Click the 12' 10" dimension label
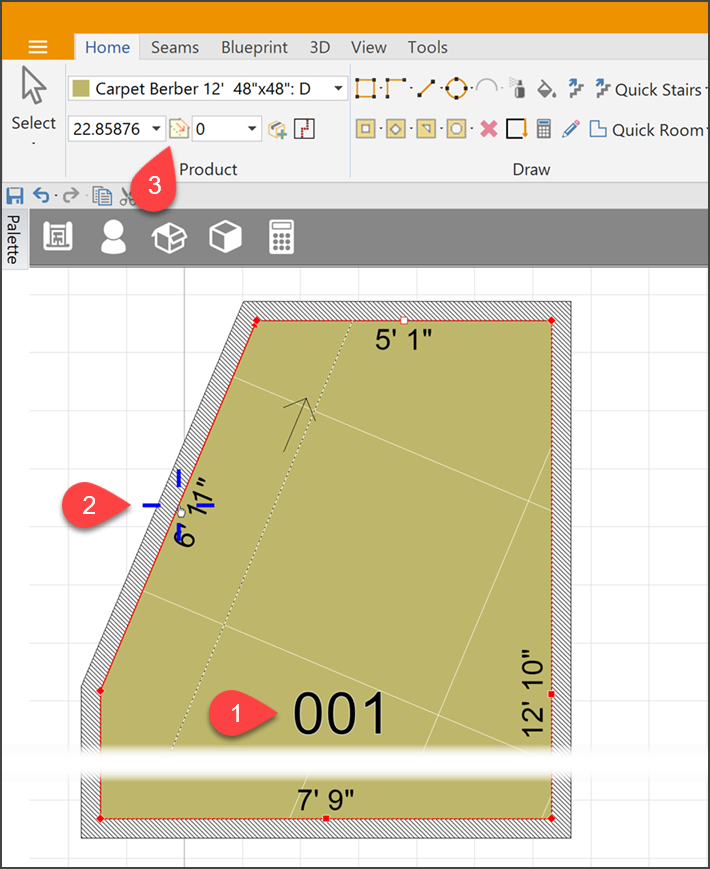Image resolution: width=710 pixels, height=869 pixels. pyautogui.click(x=534, y=693)
